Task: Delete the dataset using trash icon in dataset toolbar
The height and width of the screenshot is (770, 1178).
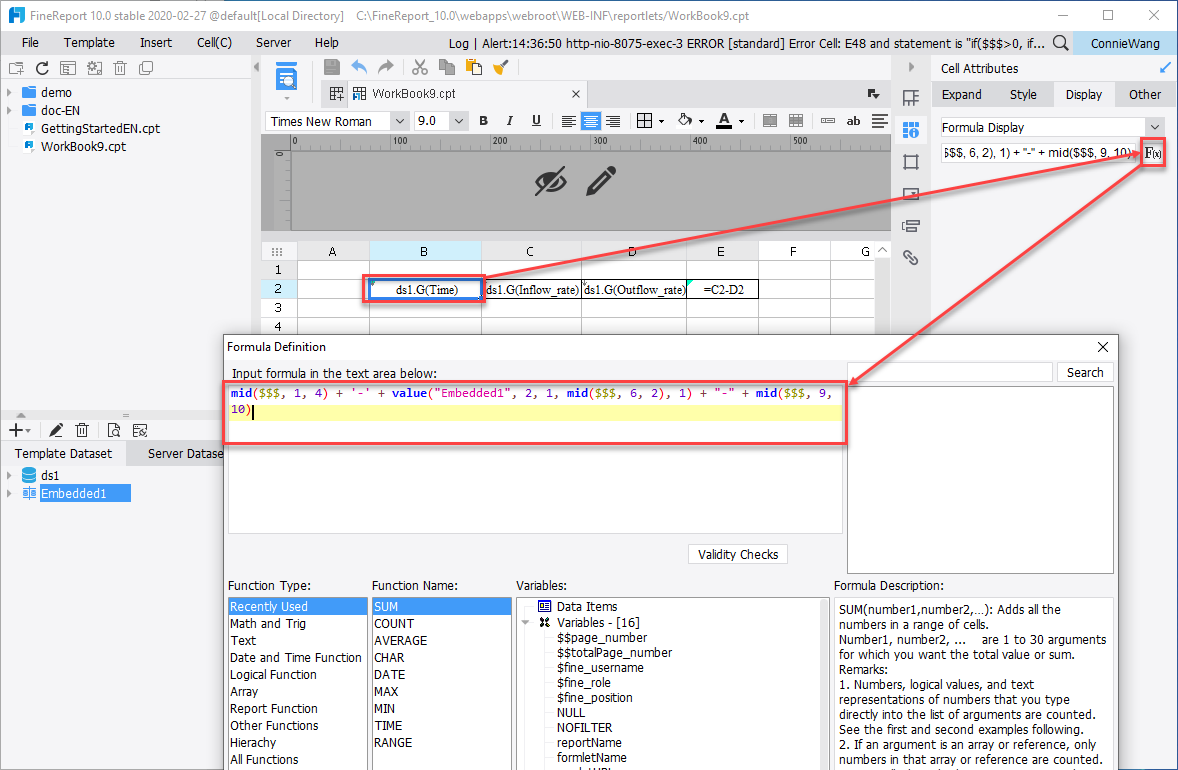Action: coord(82,429)
